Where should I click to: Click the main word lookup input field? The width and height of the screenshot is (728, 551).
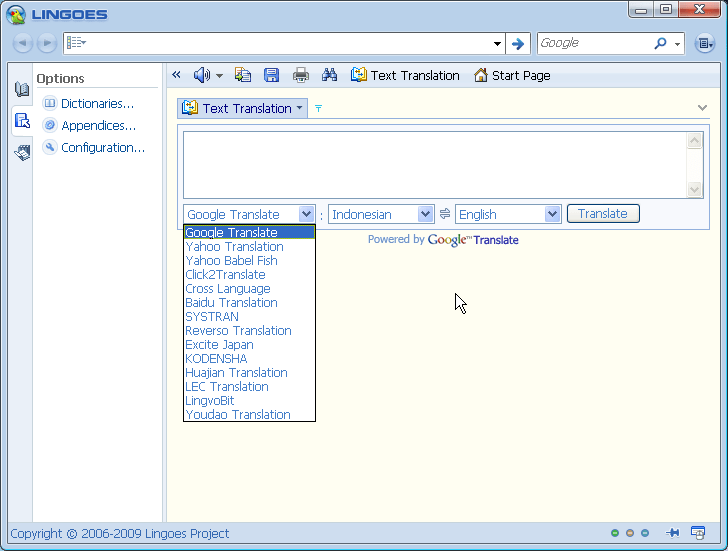pos(288,43)
